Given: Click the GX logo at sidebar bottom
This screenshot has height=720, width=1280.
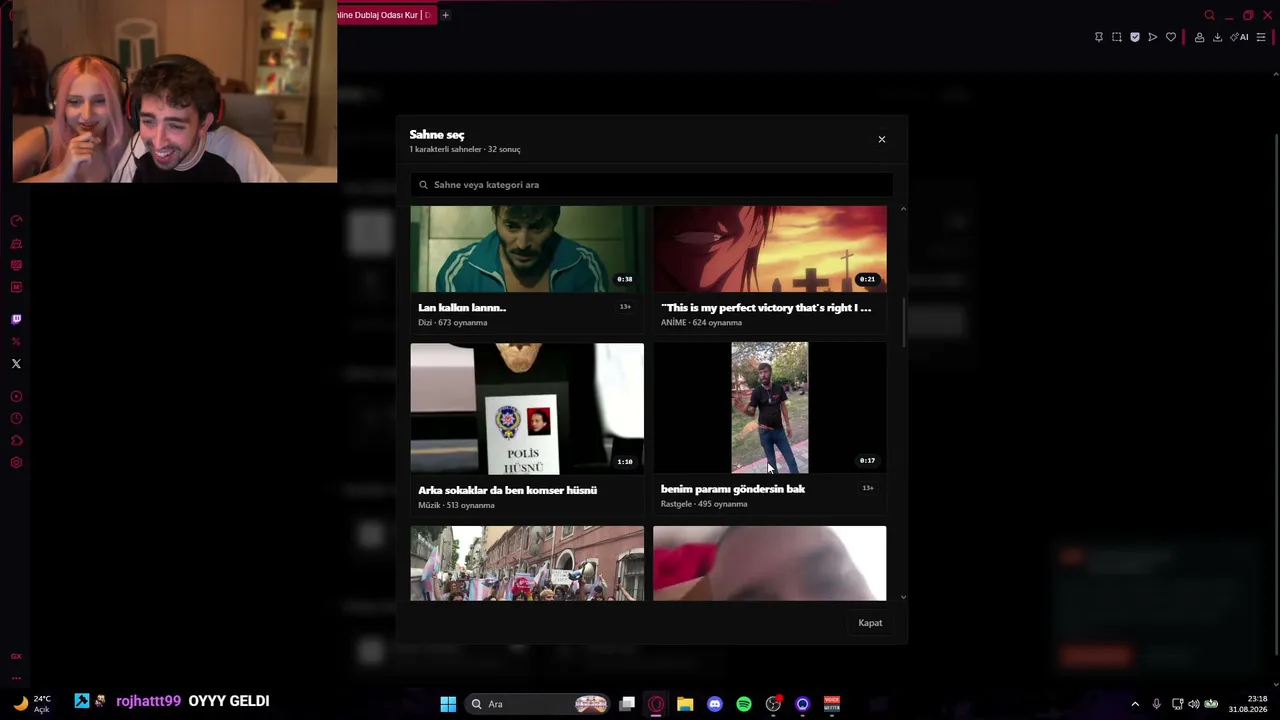Looking at the screenshot, I should (16, 656).
